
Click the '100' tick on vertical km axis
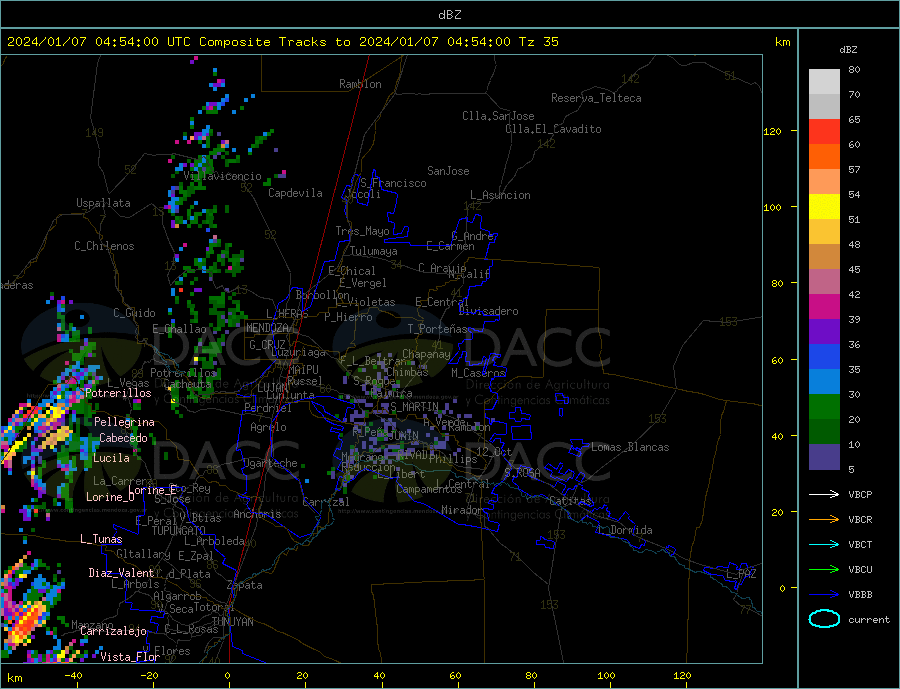click(x=772, y=207)
